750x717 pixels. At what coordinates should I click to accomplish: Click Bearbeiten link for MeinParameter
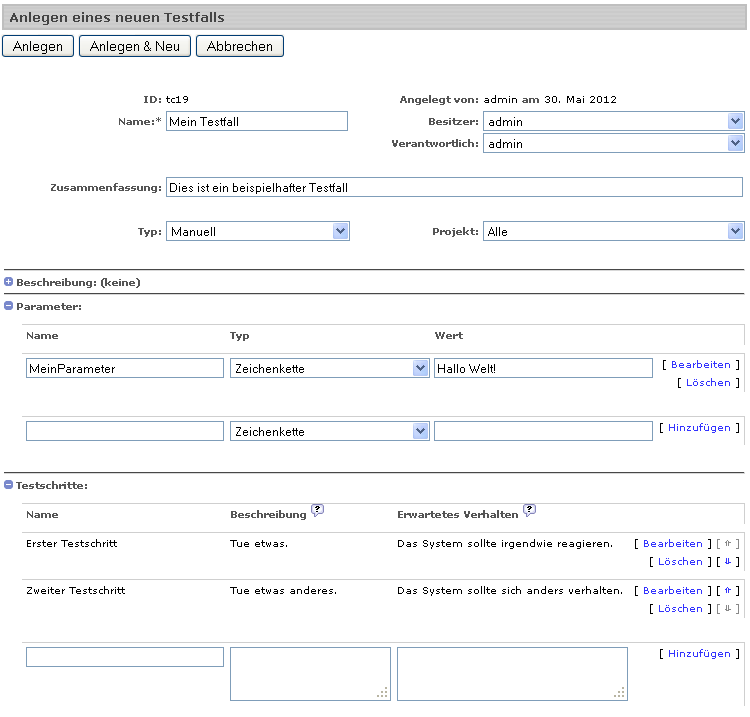click(701, 365)
